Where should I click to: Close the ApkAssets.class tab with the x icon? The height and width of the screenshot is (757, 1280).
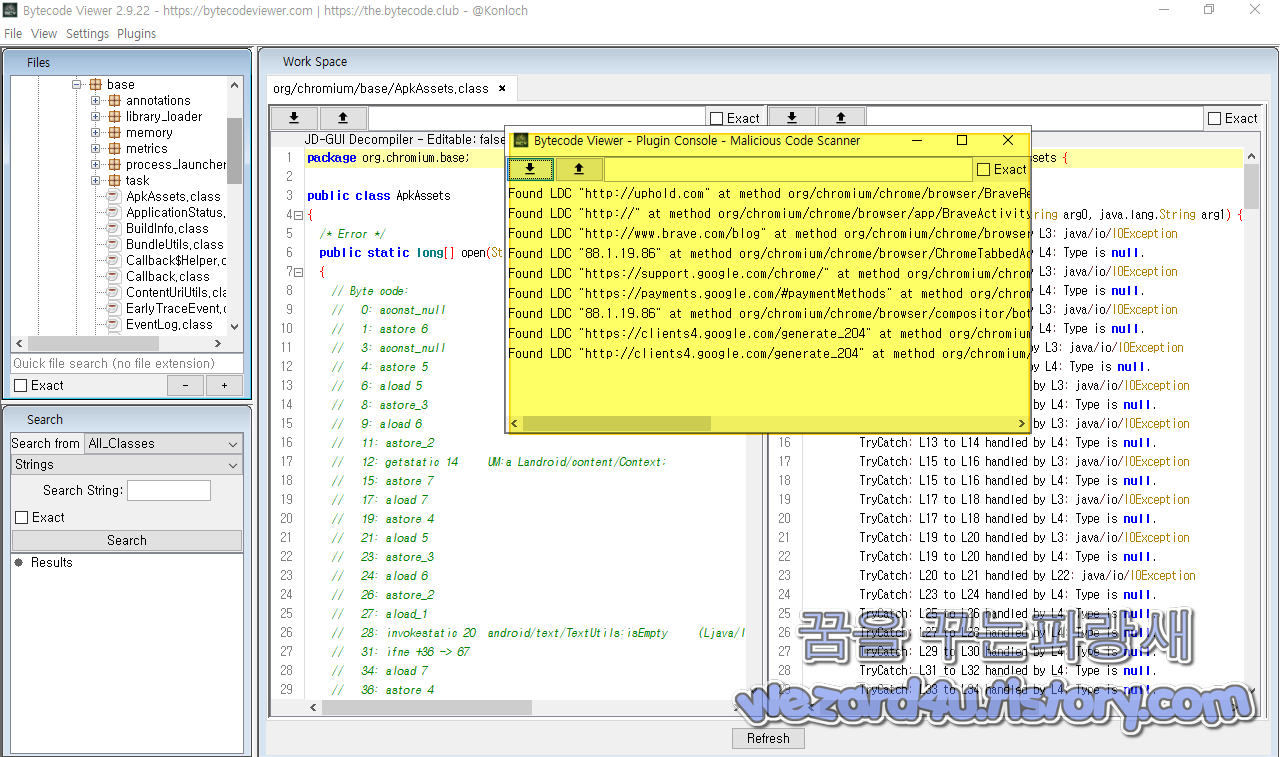[502, 88]
